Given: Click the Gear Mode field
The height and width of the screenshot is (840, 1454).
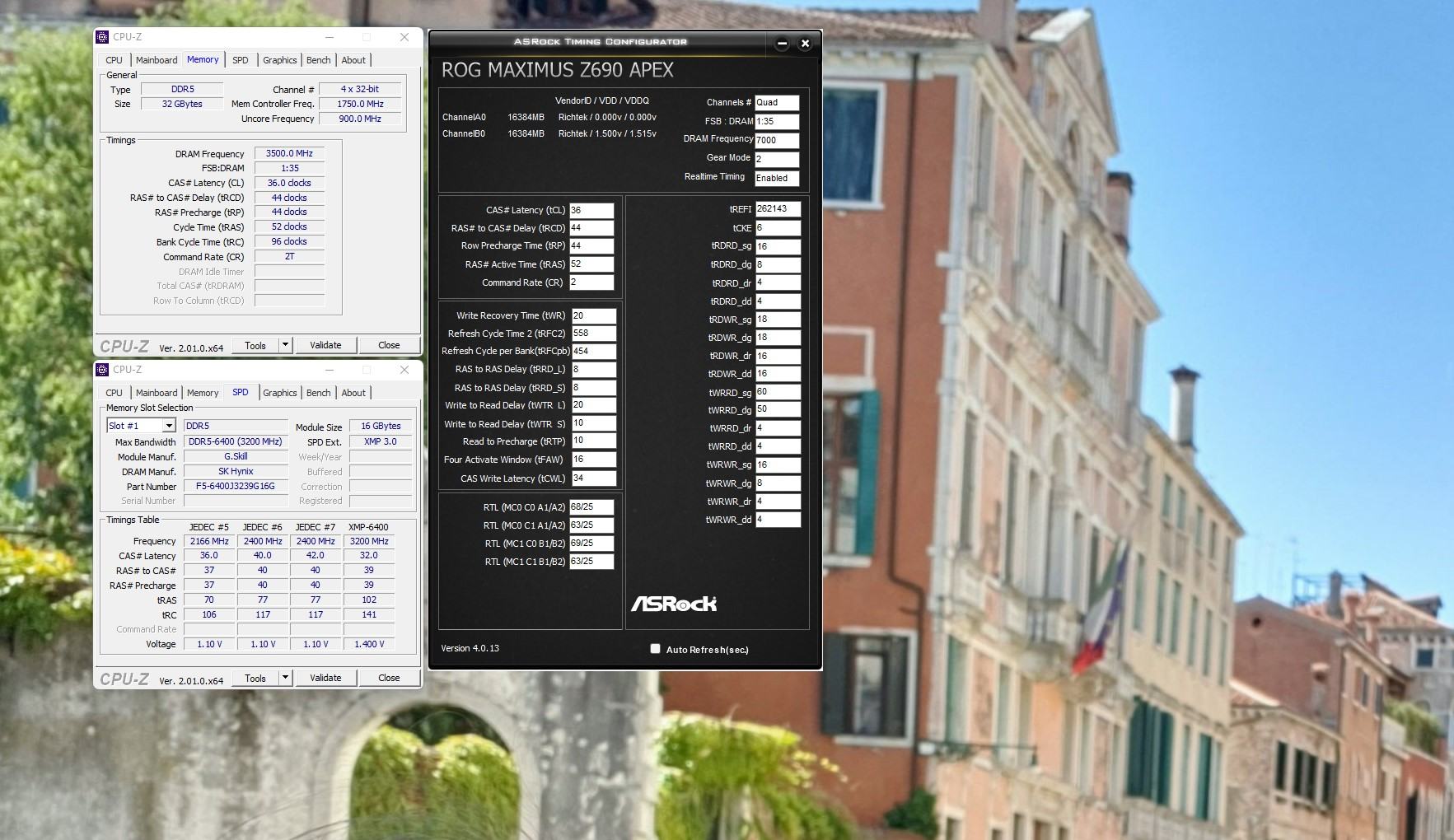Looking at the screenshot, I should (x=777, y=159).
